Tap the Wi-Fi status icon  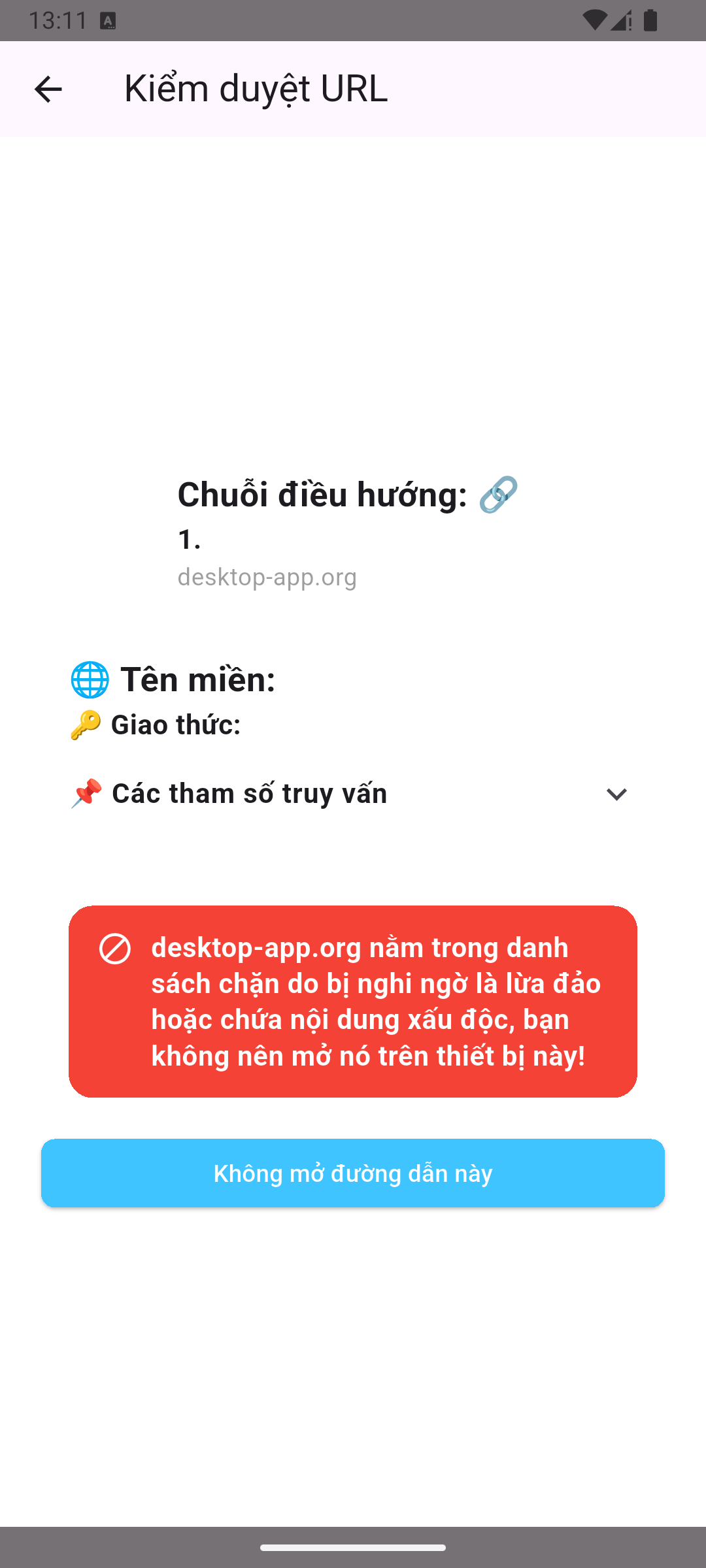(594, 20)
